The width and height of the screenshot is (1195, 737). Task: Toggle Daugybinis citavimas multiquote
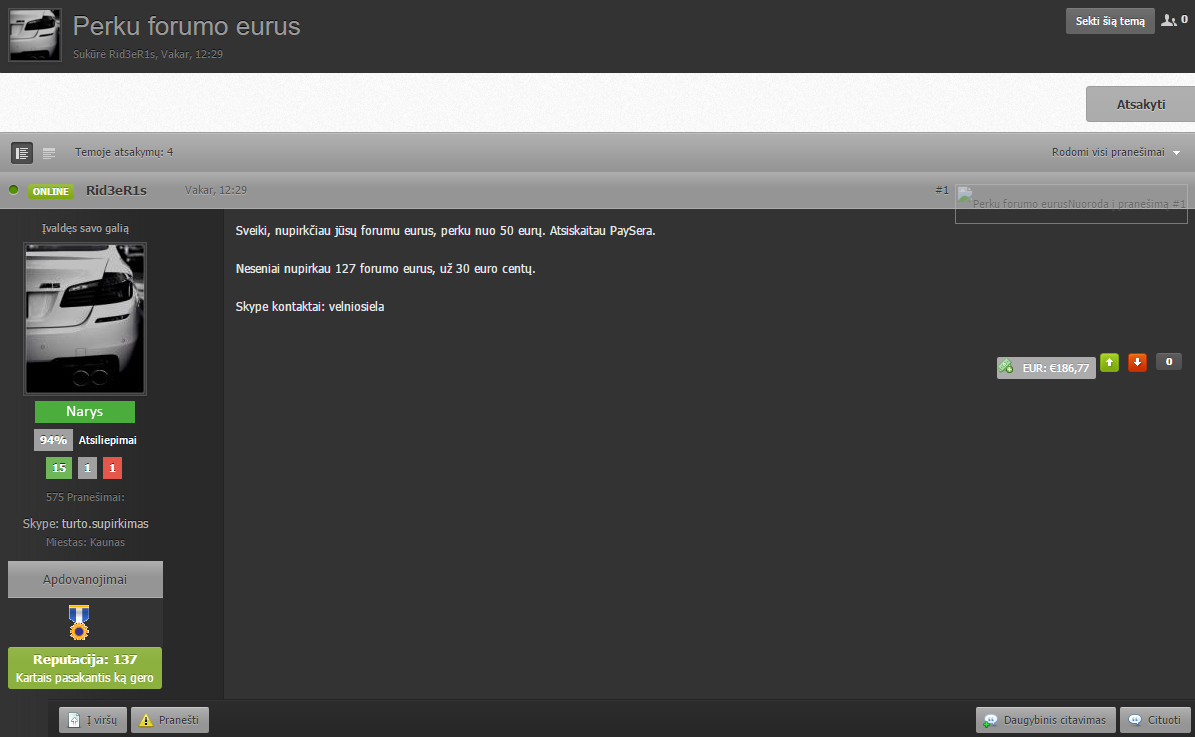click(x=1046, y=720)
